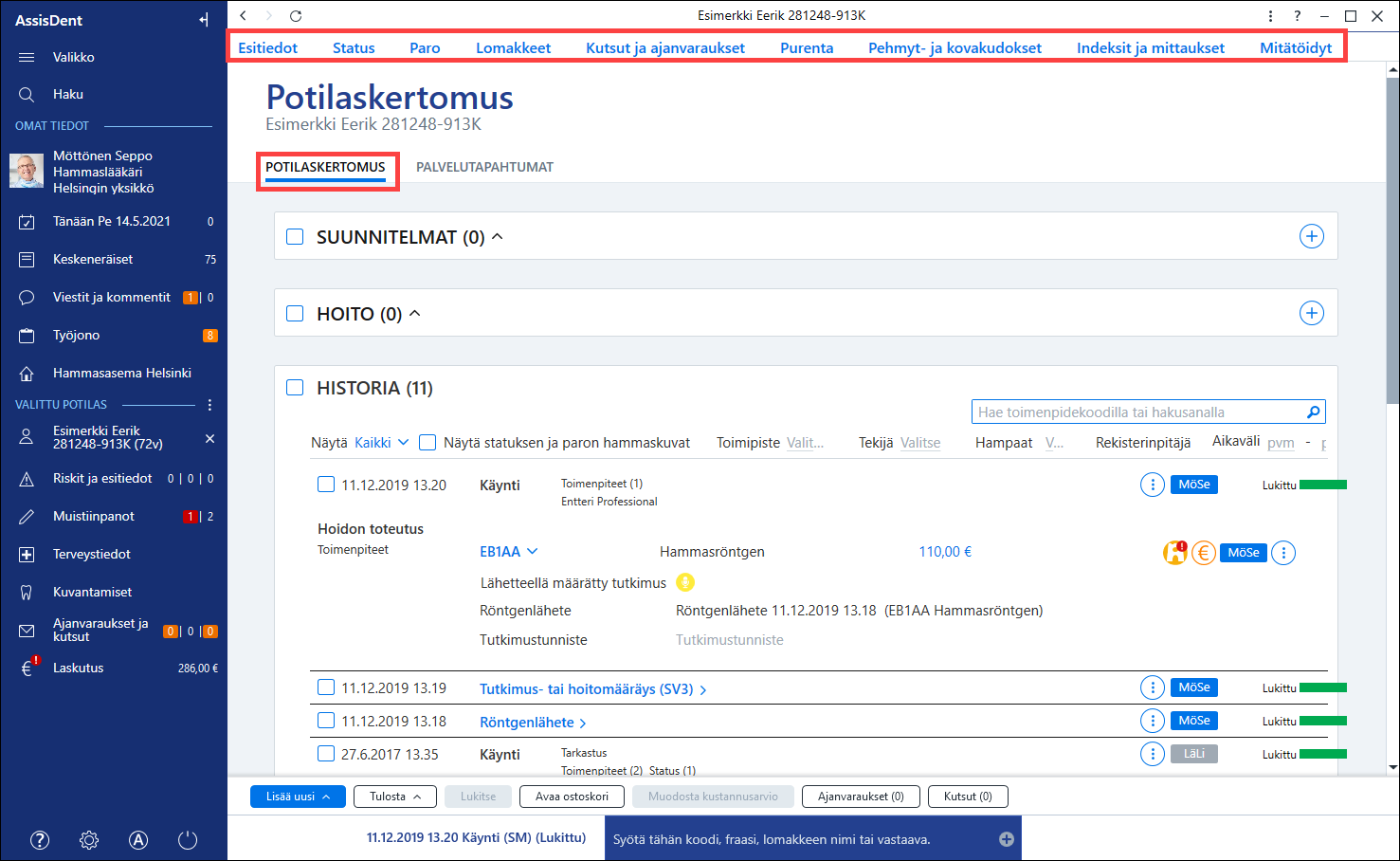Open the Paro tab

tap(425, 47)
